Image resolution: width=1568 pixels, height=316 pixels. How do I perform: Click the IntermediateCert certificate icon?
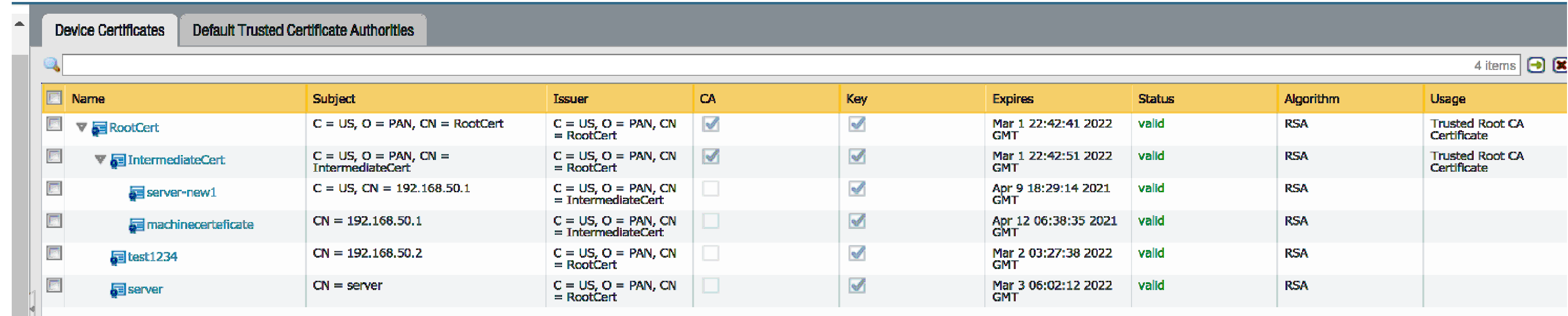pos(117,161)
